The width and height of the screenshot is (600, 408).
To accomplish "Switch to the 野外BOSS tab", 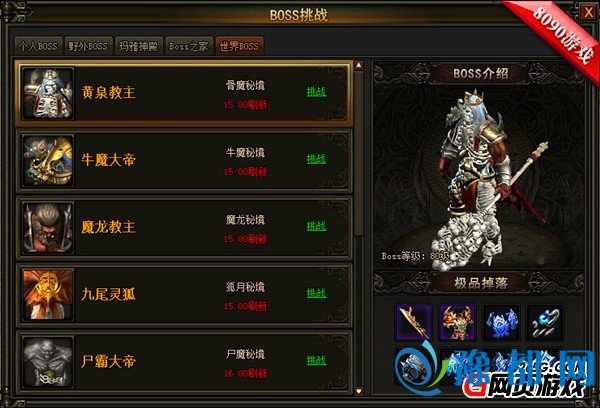I will pos(88,46).
